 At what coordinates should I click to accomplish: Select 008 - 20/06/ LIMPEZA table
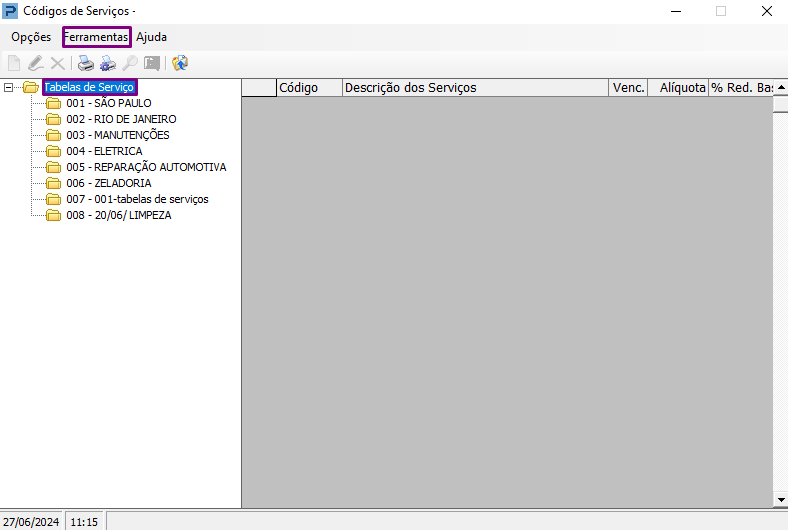(119, 216)
